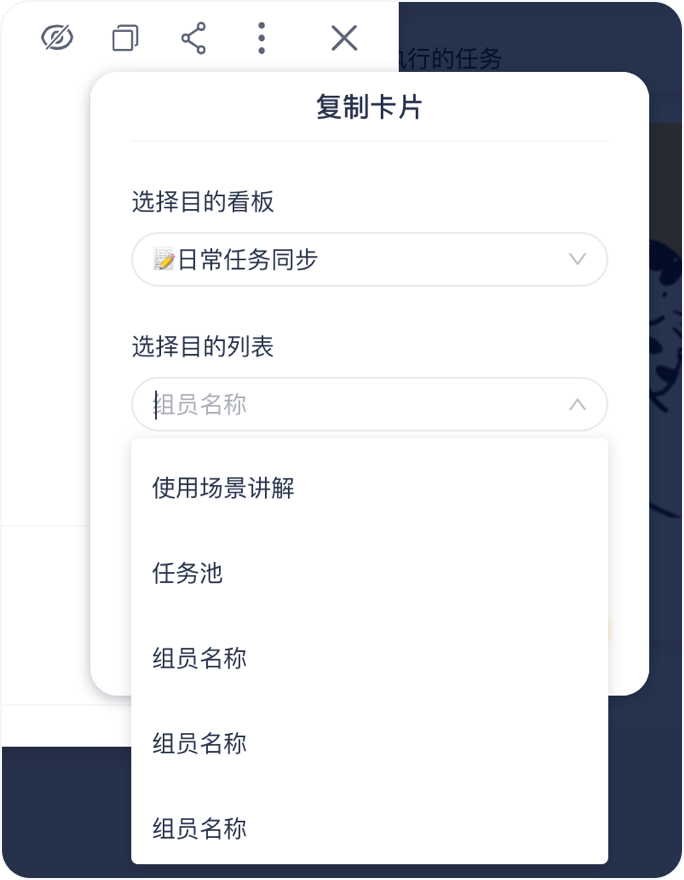Image resolution: width=684 pixels, height=880 pixels.
Task: Click the crossed-out eye unwatch icon
Action: [x=58, y=38]
